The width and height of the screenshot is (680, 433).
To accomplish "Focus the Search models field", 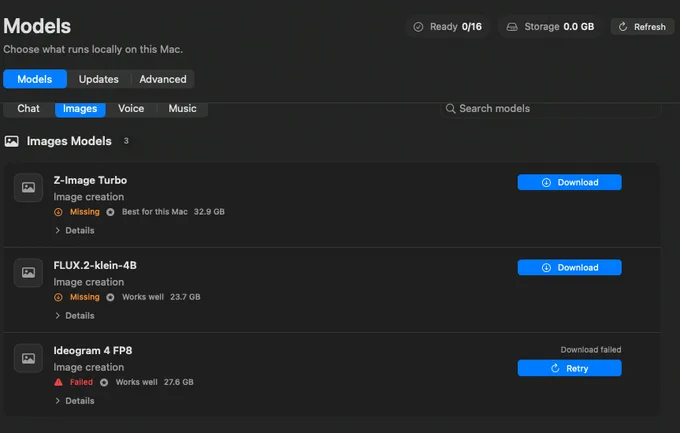I will point(551,108).
